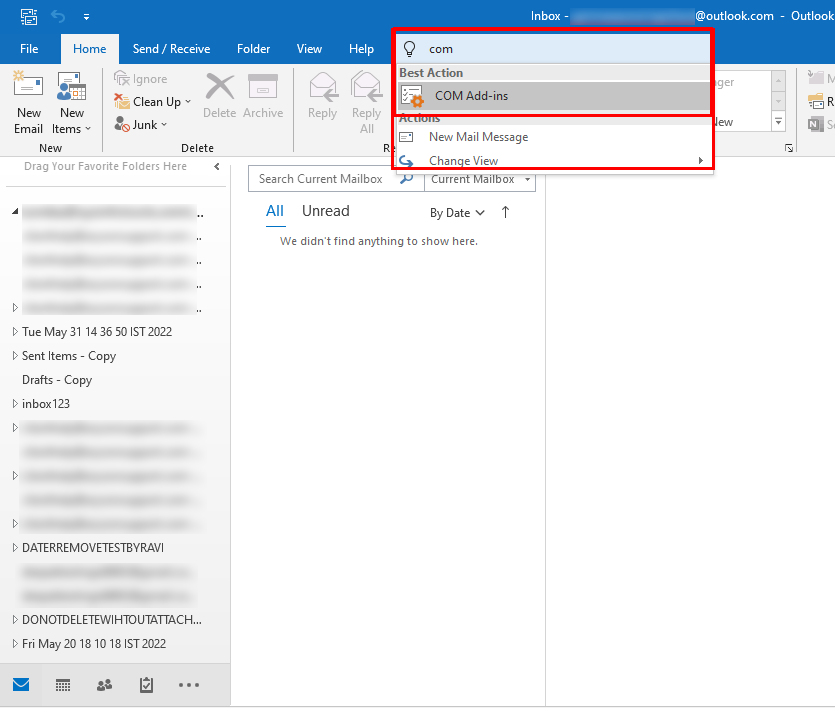The image size is (835, 708).
Task: Open the Junk dropdown menu
Action: 141,125
